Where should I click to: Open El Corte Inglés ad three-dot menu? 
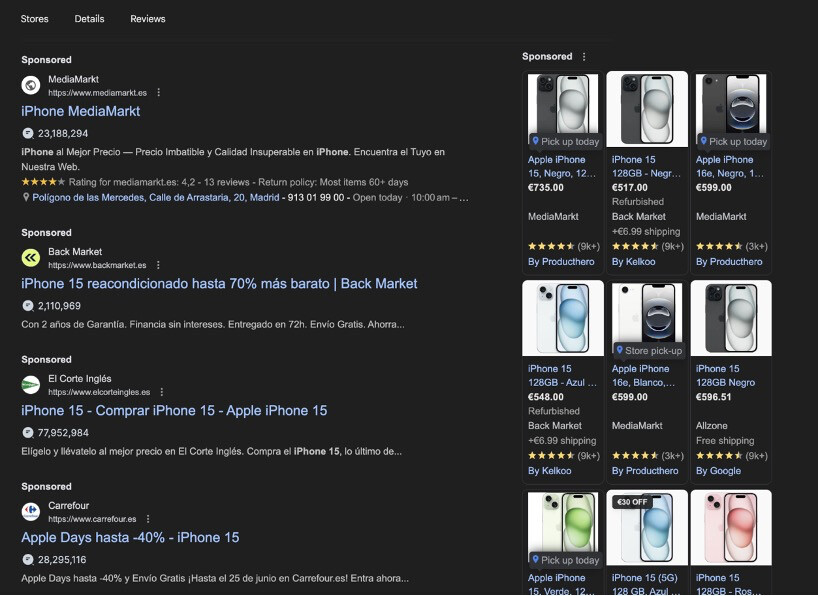click(x=162, y=392)
